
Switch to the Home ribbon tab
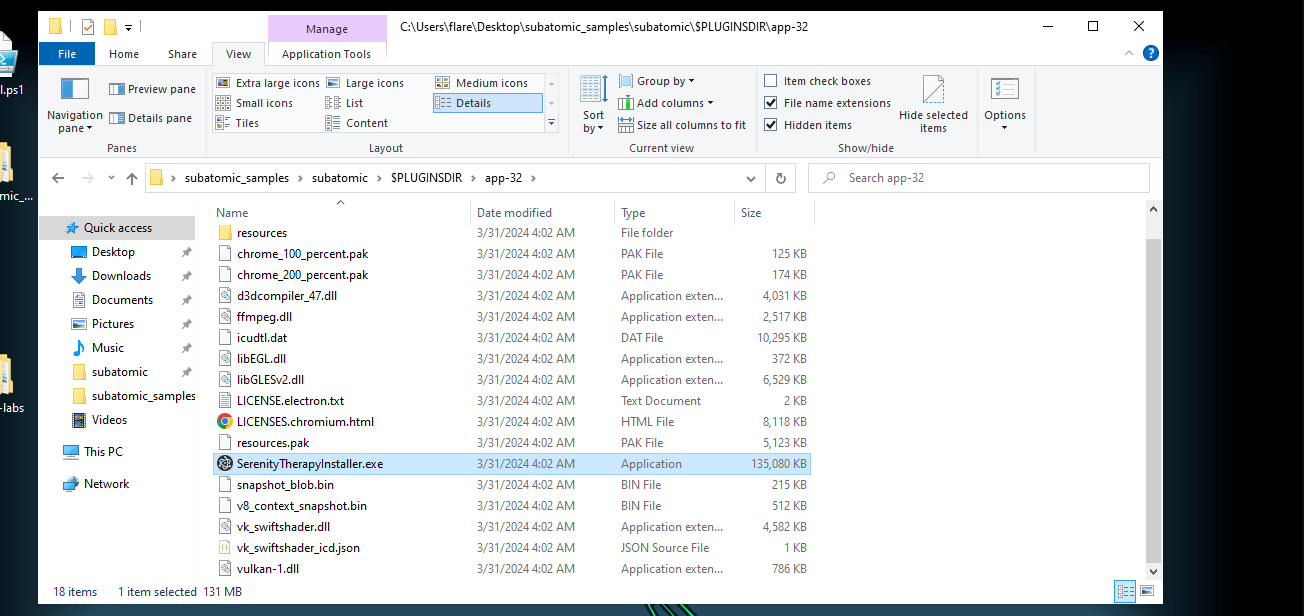pyautogui.click(x=124, y=54)
